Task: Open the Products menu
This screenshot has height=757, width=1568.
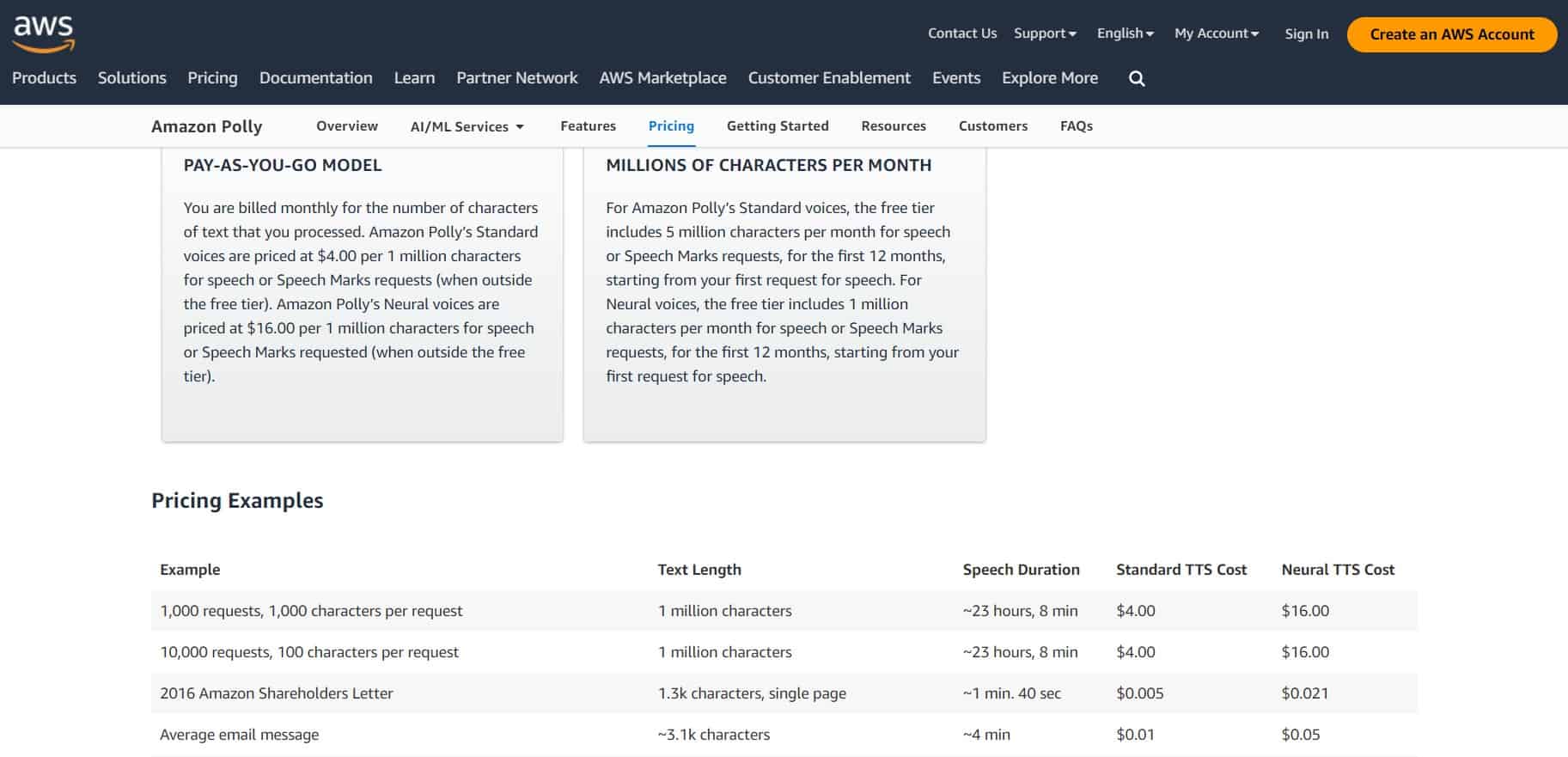Action: 44,78
